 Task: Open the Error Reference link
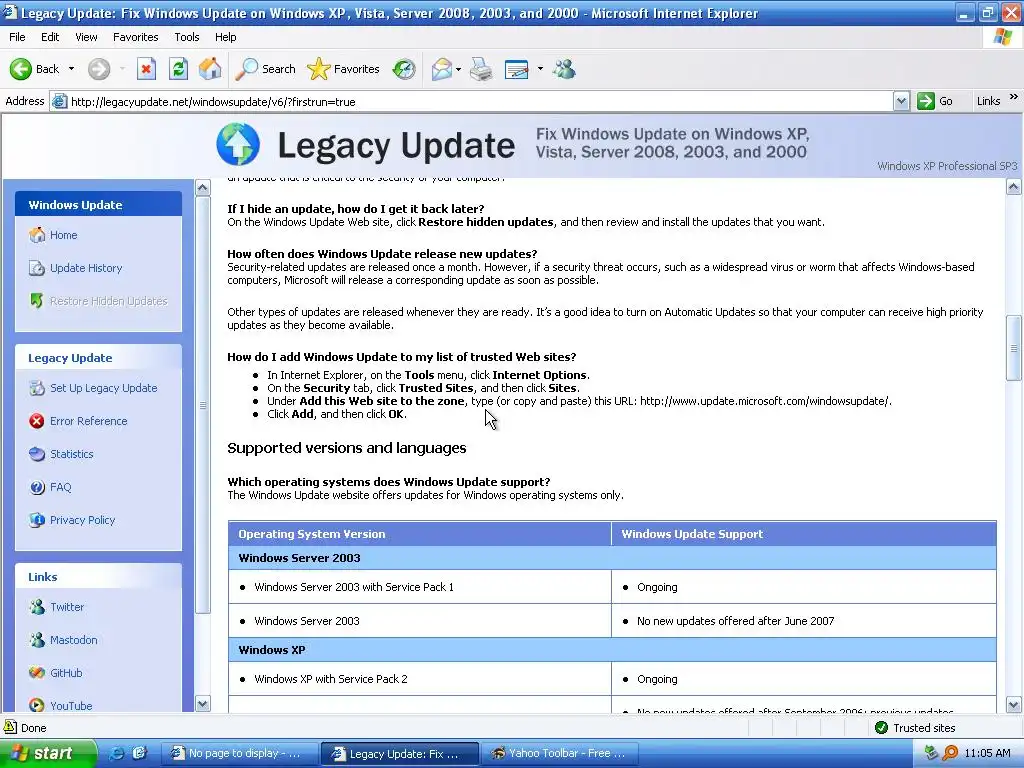pos(89,421)
